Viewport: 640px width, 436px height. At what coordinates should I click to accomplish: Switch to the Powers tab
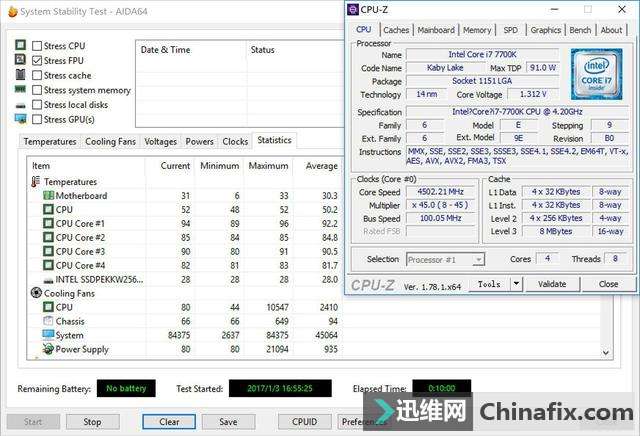(x=199, y=142)
